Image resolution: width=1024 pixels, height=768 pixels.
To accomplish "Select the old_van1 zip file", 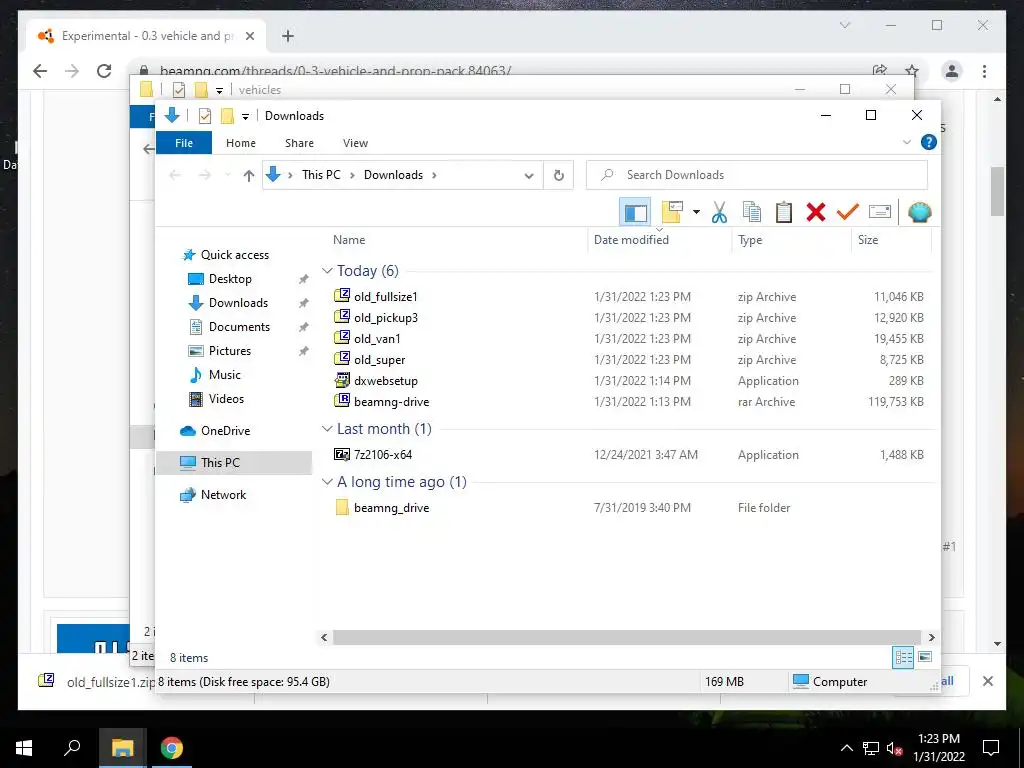I will click(x=377, y=338).
